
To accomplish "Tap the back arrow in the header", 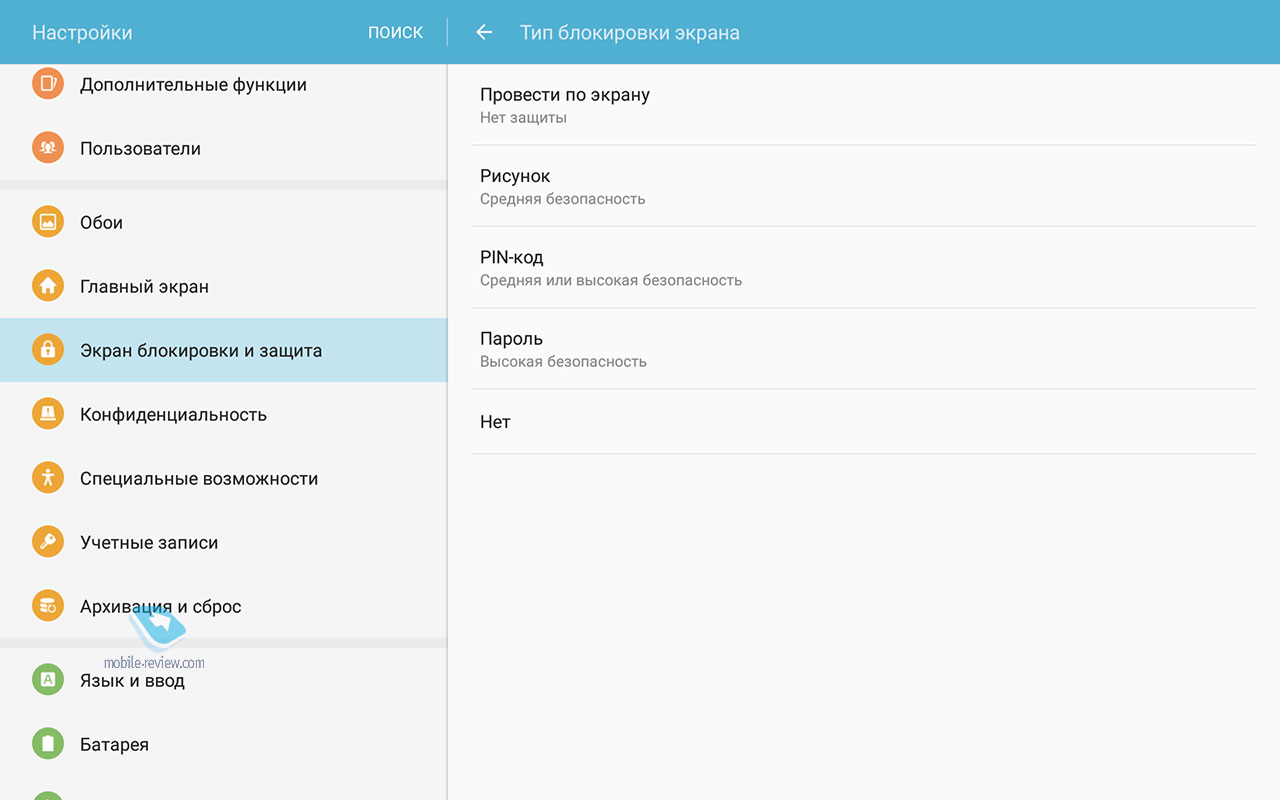I will point(484,32).
